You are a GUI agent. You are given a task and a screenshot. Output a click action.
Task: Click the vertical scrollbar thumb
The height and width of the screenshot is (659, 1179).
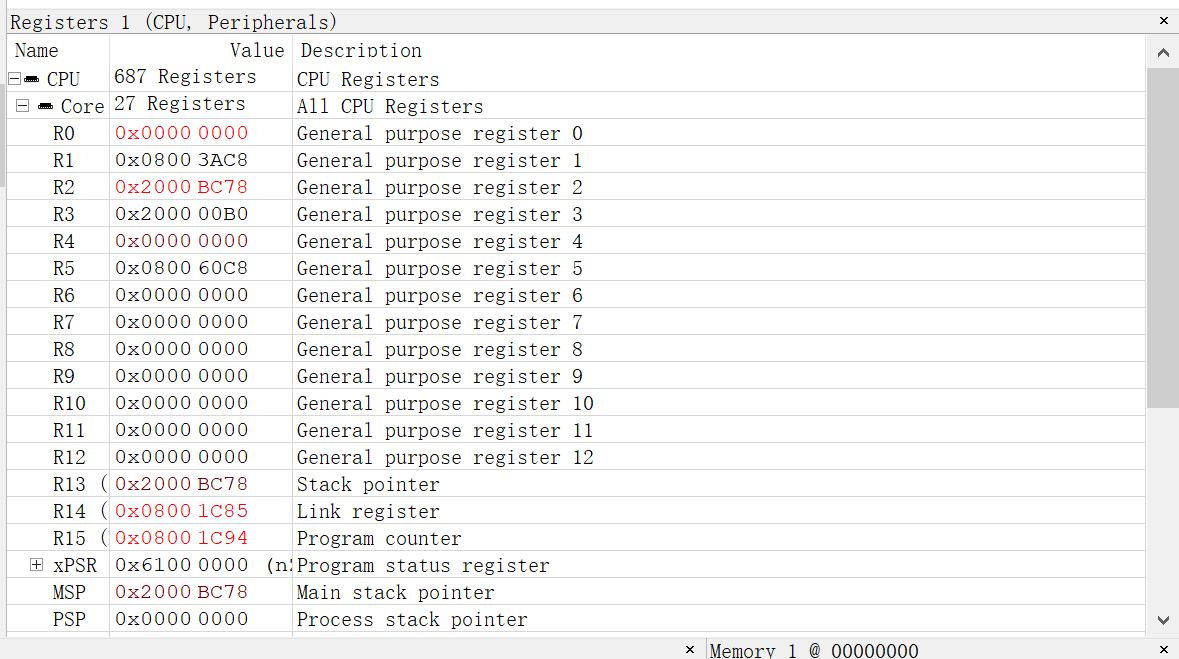pyautogui.click(x=1162, y=238)
